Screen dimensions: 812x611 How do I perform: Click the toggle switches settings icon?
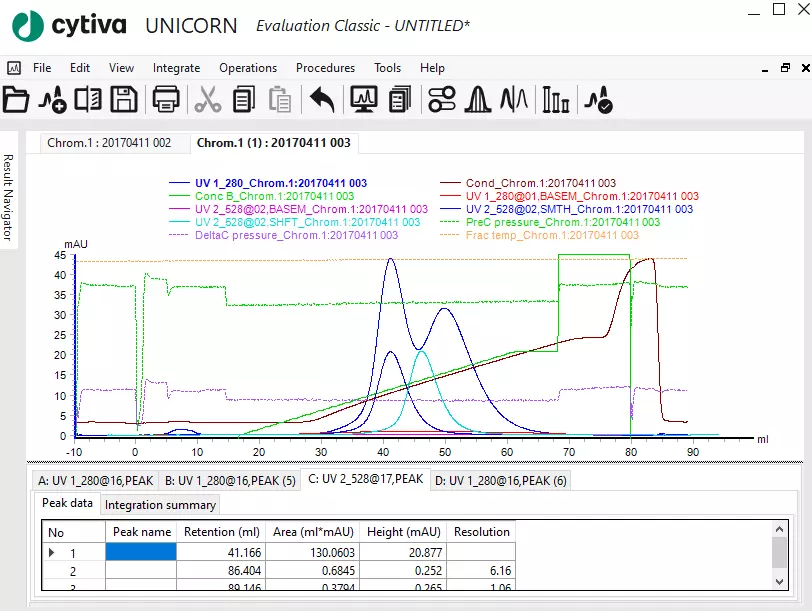pyautogui.click(x=441, y=99)
